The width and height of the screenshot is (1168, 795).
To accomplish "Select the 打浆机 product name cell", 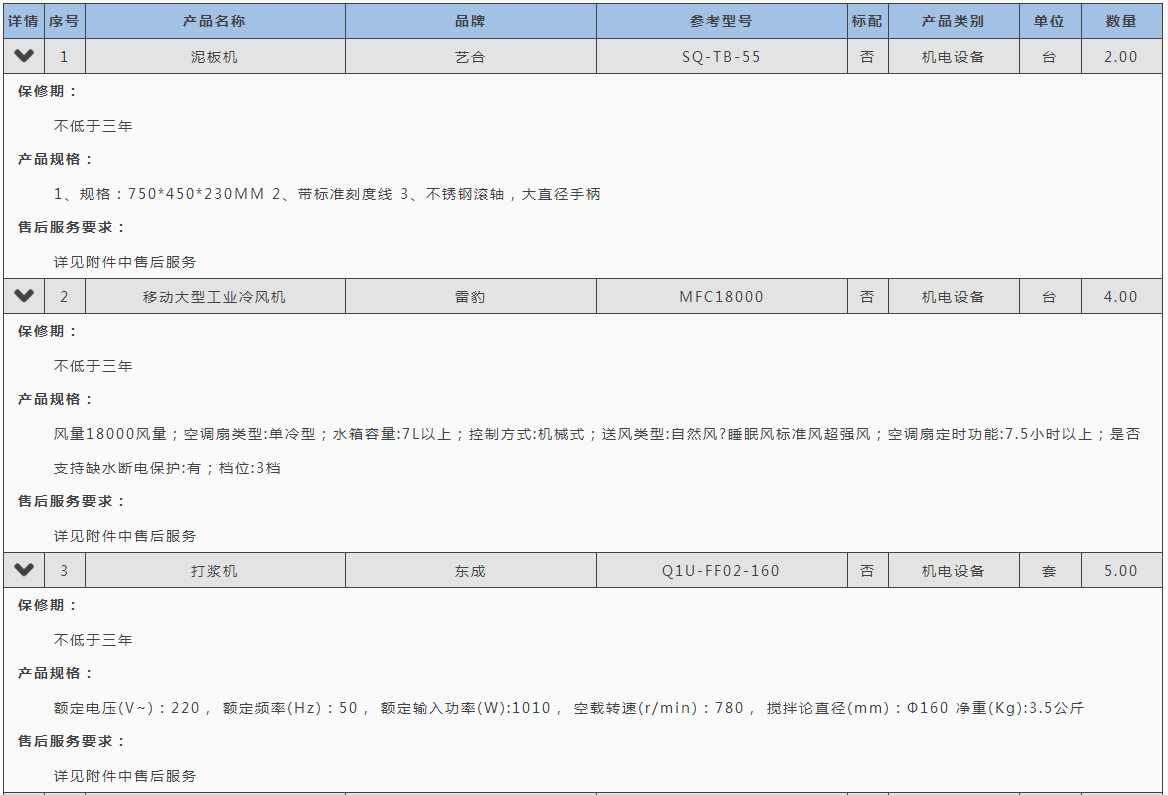I will click(214, 571).
